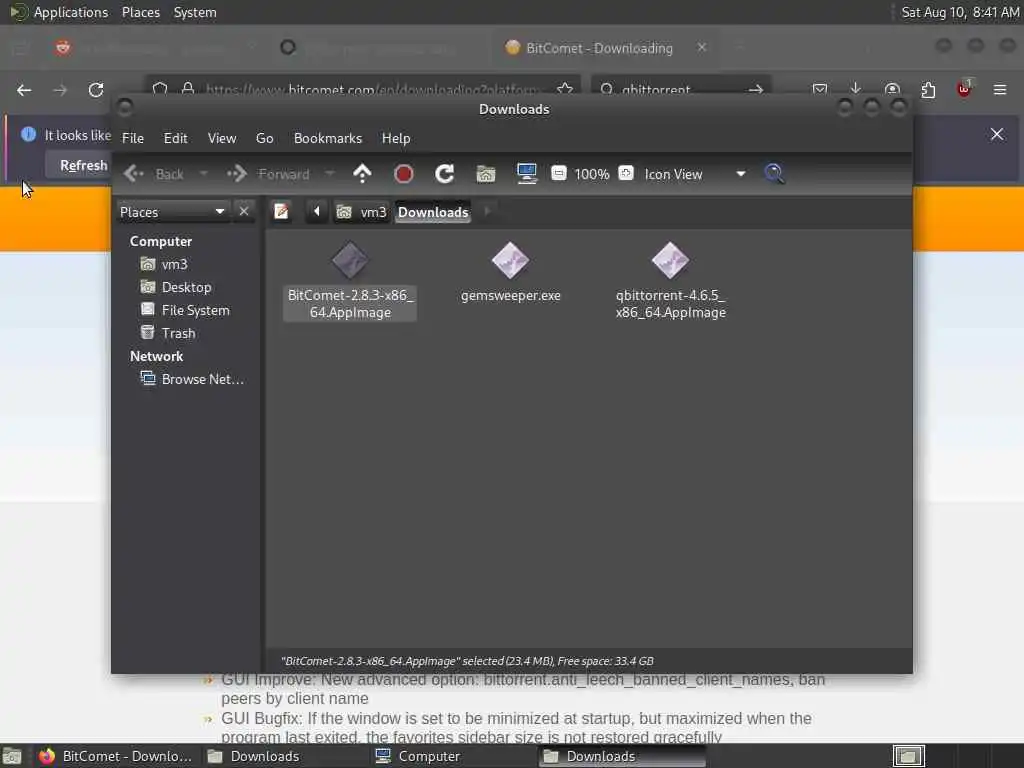This screenshot has width=1024, height=768.
Task: Click the status bar selection info text
Action: [x=467, y=661]
